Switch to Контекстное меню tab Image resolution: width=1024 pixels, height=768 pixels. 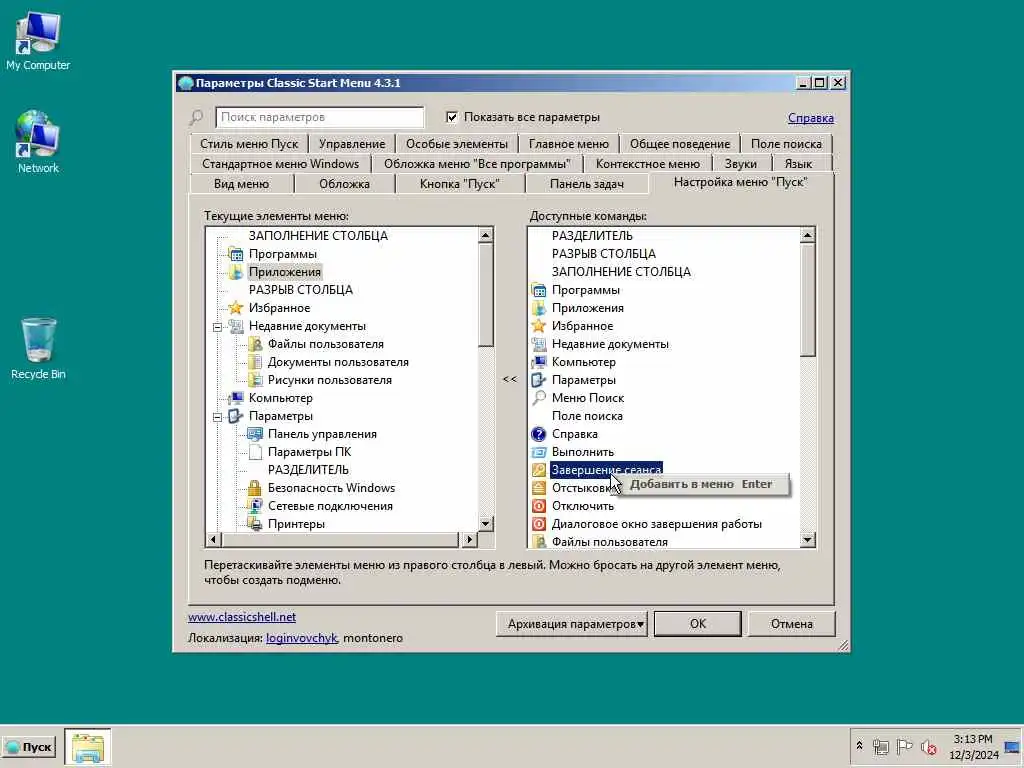647,164
